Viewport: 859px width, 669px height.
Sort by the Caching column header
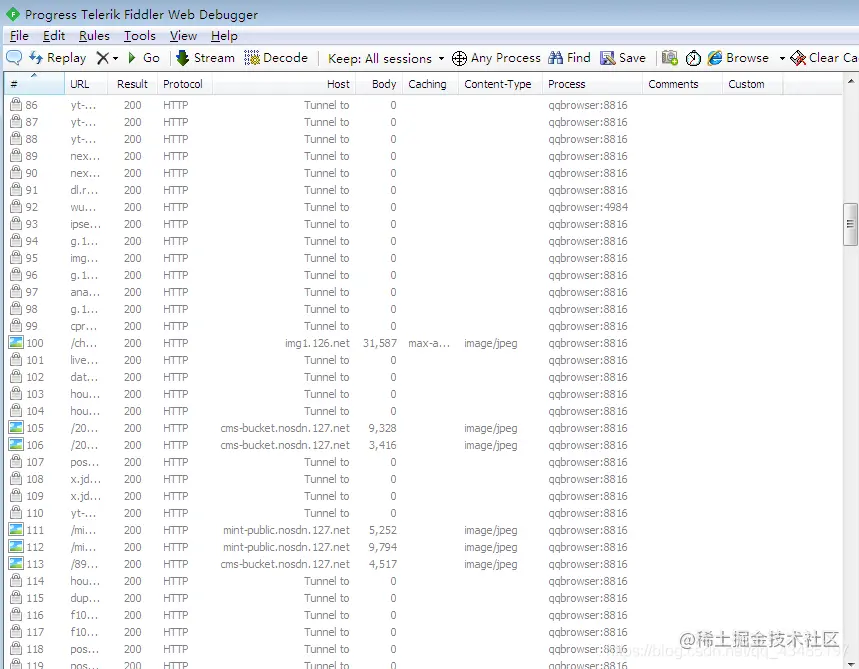tap(431, 84)
